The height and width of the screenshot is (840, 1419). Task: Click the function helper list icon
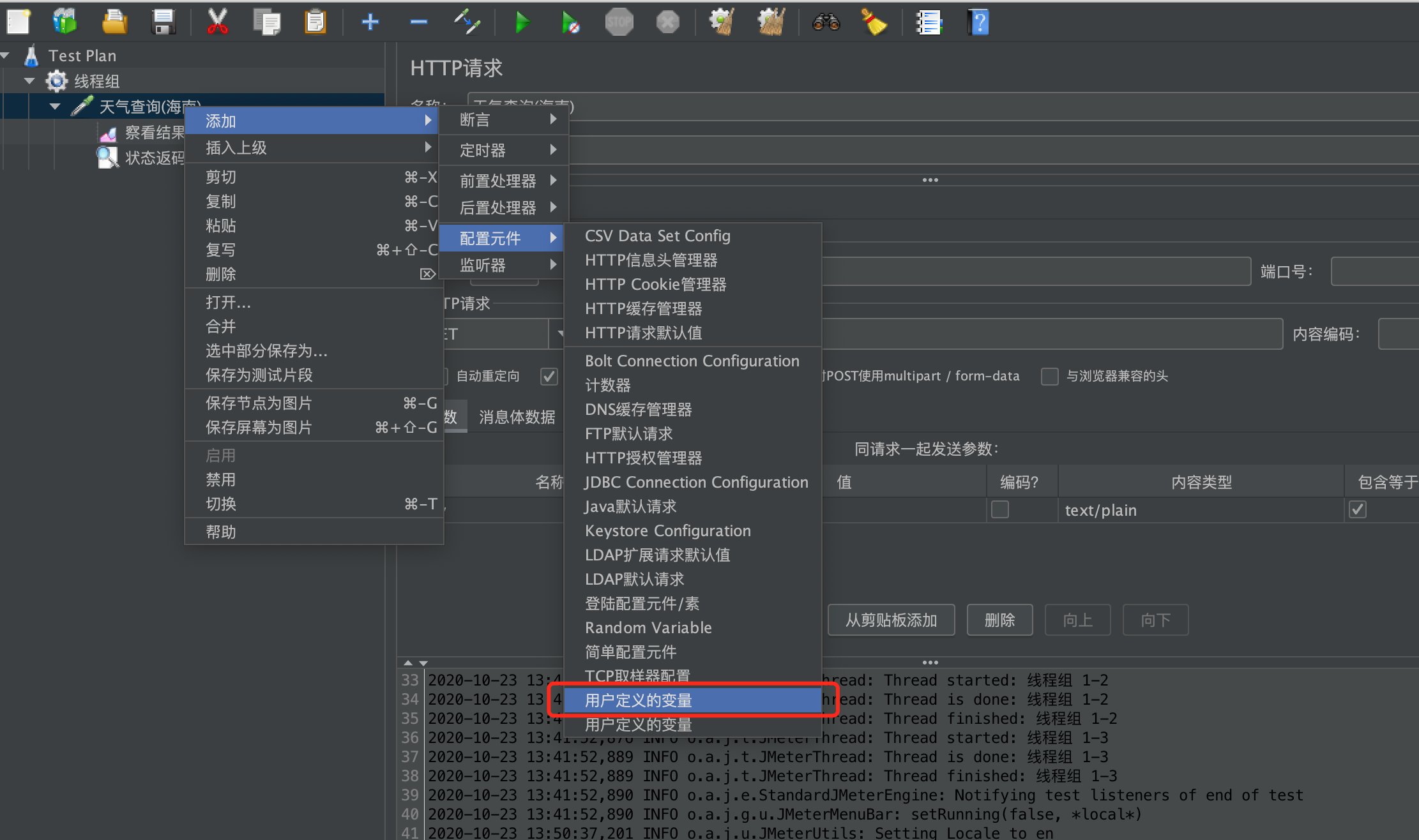coord(928,22)
